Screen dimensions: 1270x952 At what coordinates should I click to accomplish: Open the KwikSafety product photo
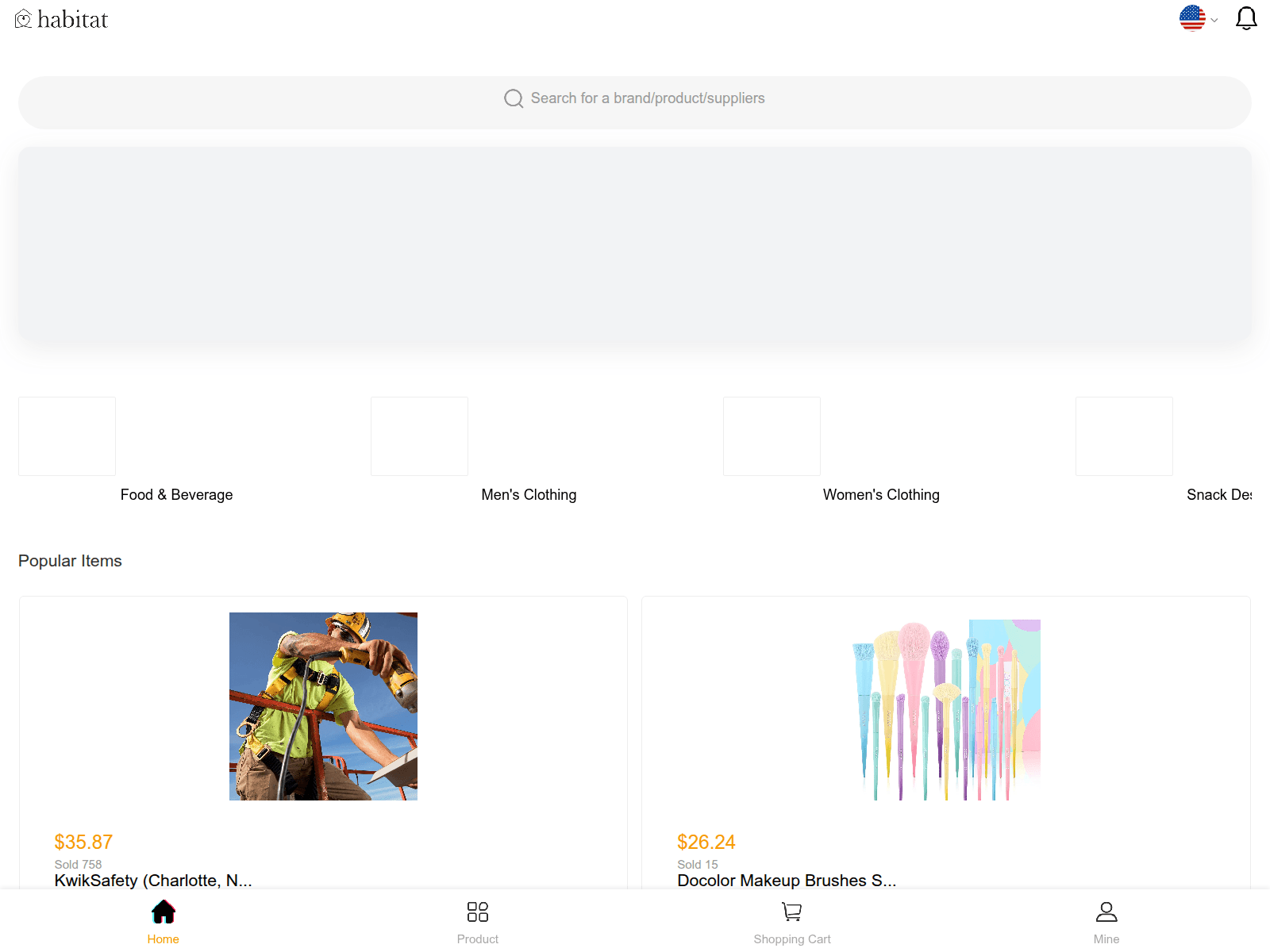(323, 706)
